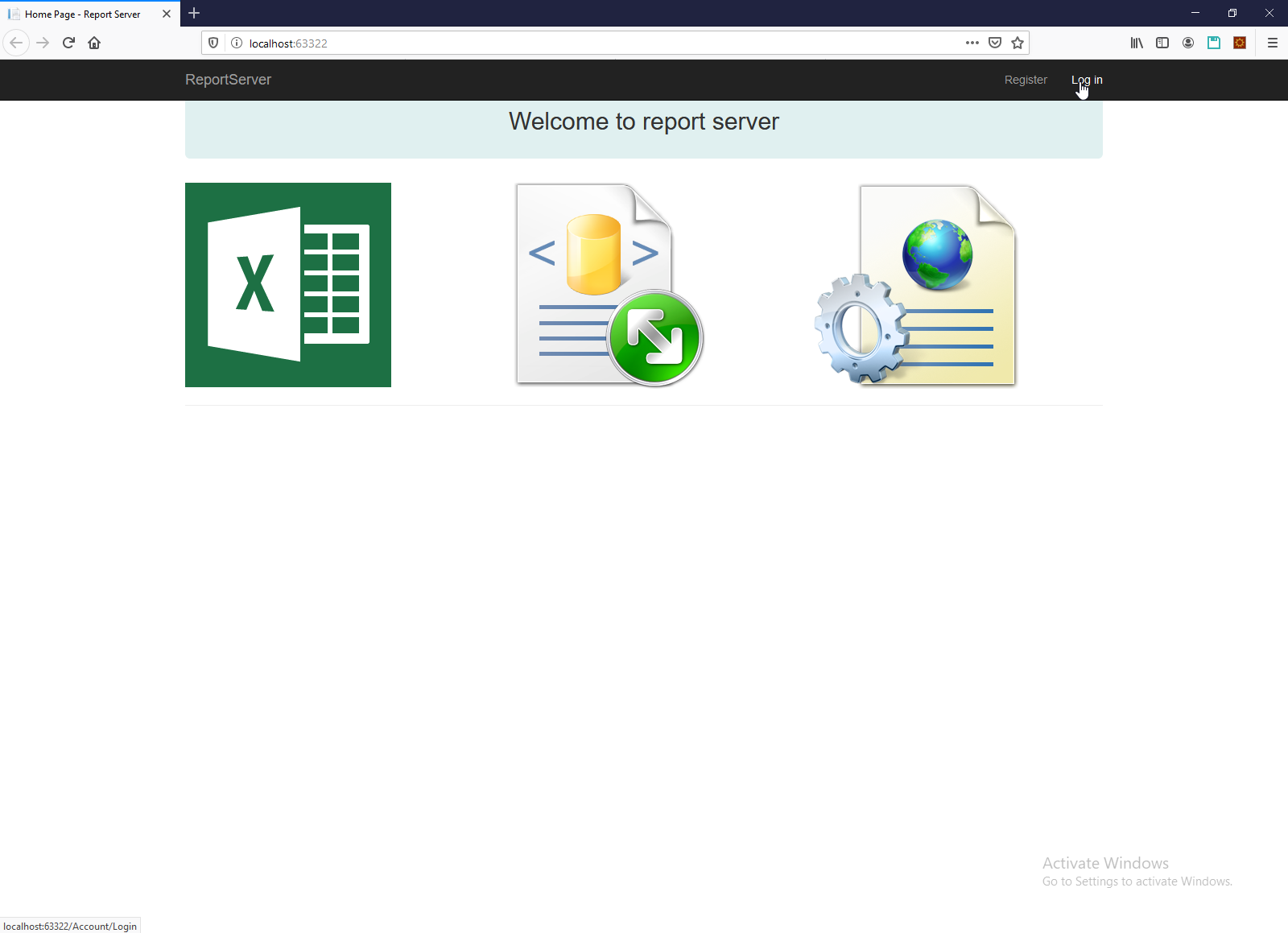Open the database XML export icon
1288x933 pixels.
609,285
